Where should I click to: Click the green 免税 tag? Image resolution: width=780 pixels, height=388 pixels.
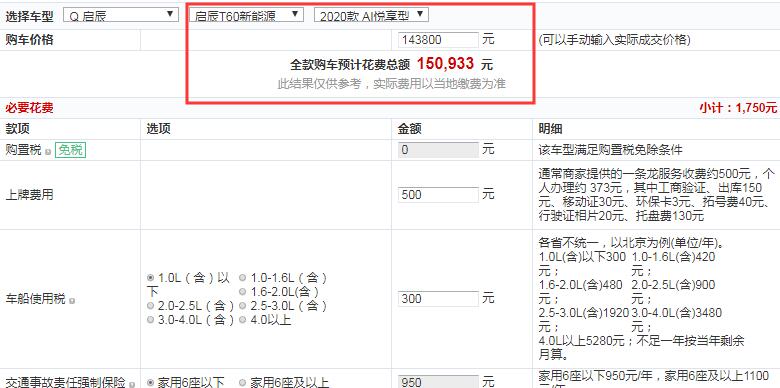point(71,150)
